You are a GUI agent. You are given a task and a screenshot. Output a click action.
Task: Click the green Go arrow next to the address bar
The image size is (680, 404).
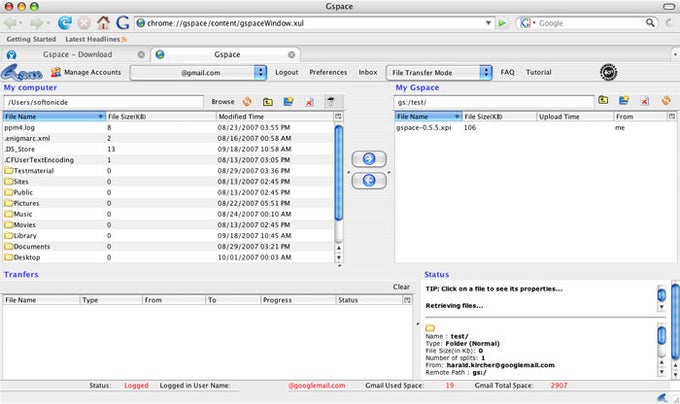tap(502, 23)
